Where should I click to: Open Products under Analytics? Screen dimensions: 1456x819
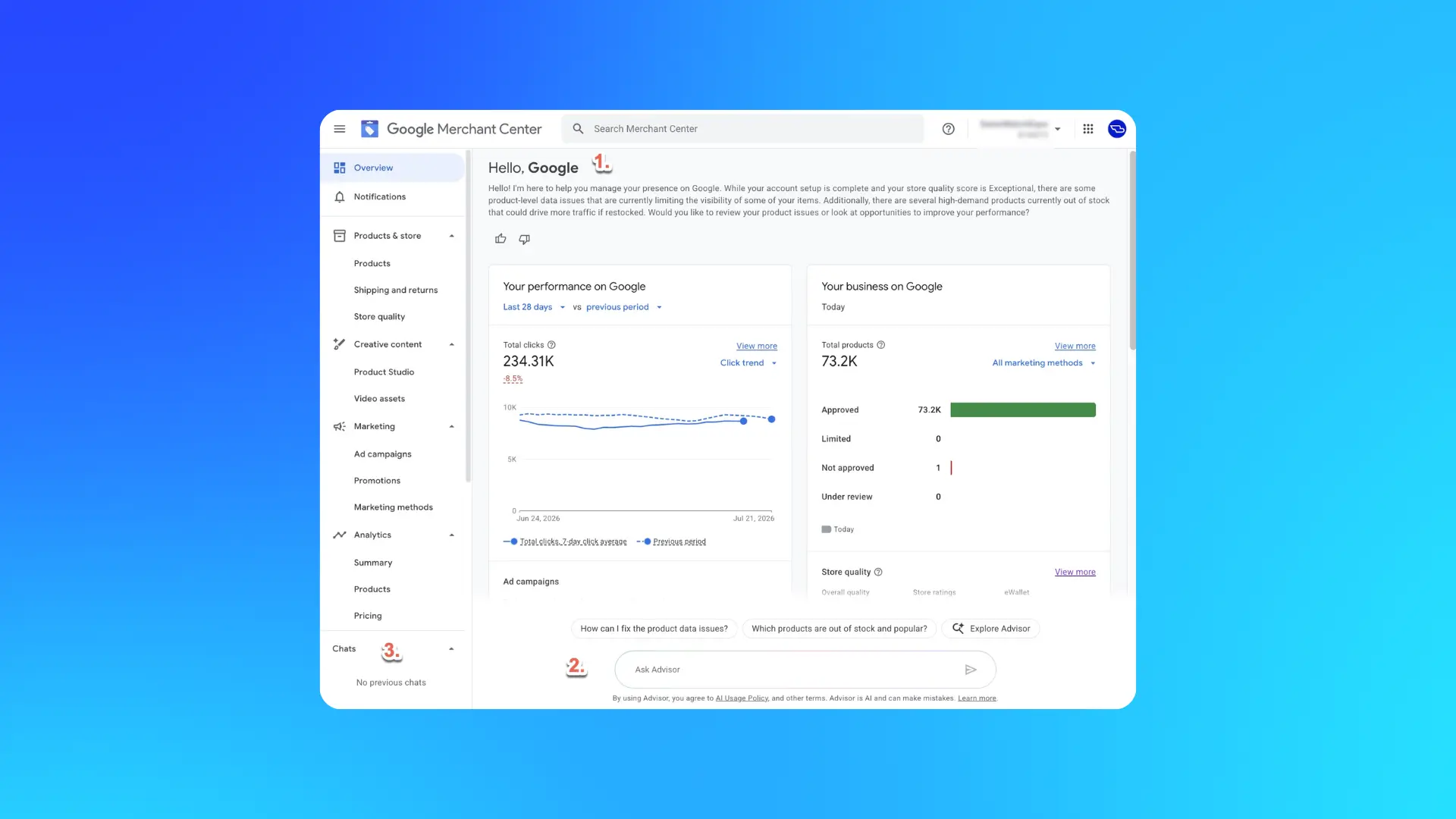coord(372,589)
